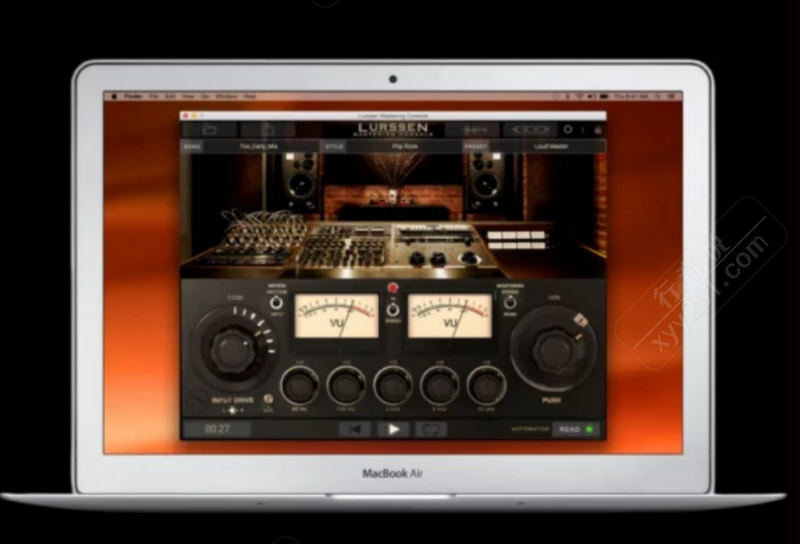Open the View menu in menu bar

click(x=188, y=96)
